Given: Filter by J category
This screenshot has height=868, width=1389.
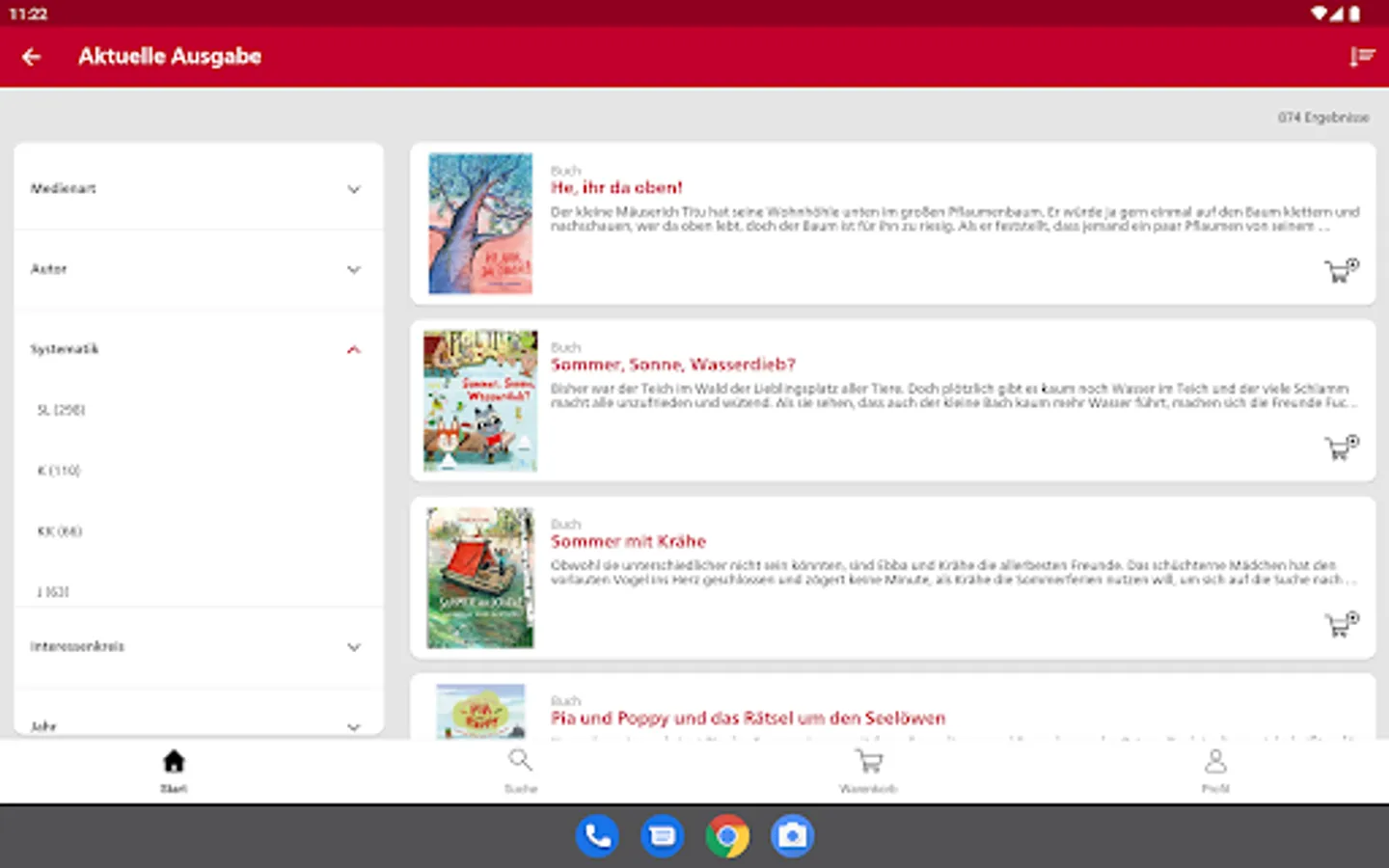Looking at the screenshot, I should (53, 592).
